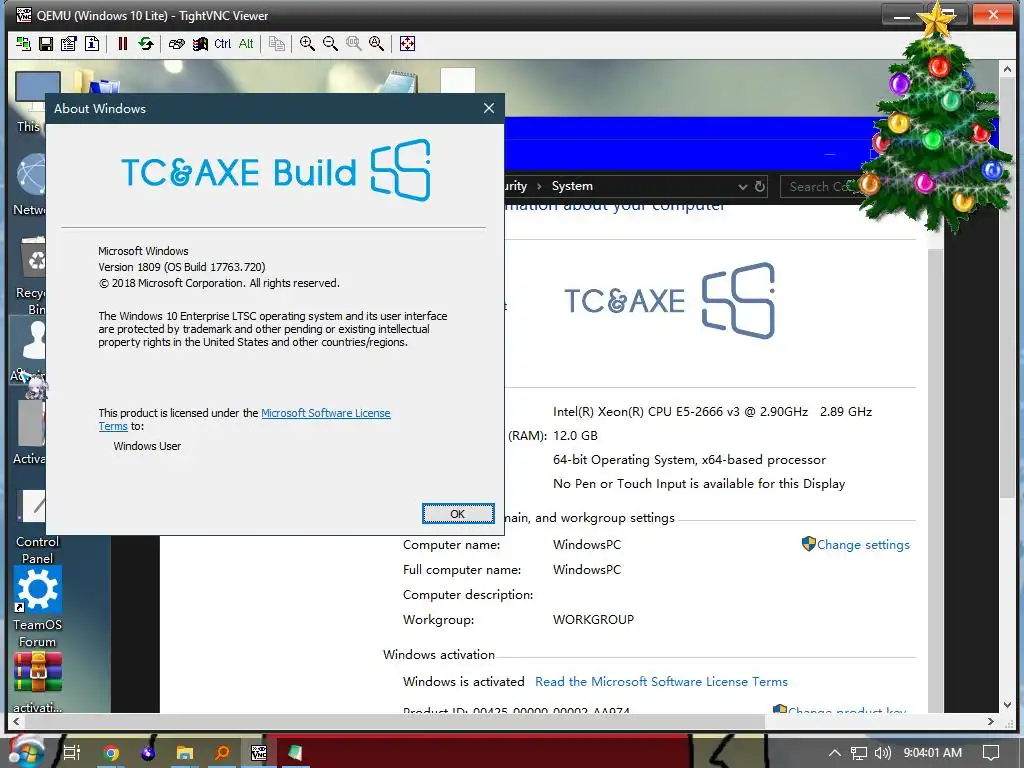1024x768 pixels.
Task: Click the orange magnifier taskbar icon
Action: coord(222,753)
